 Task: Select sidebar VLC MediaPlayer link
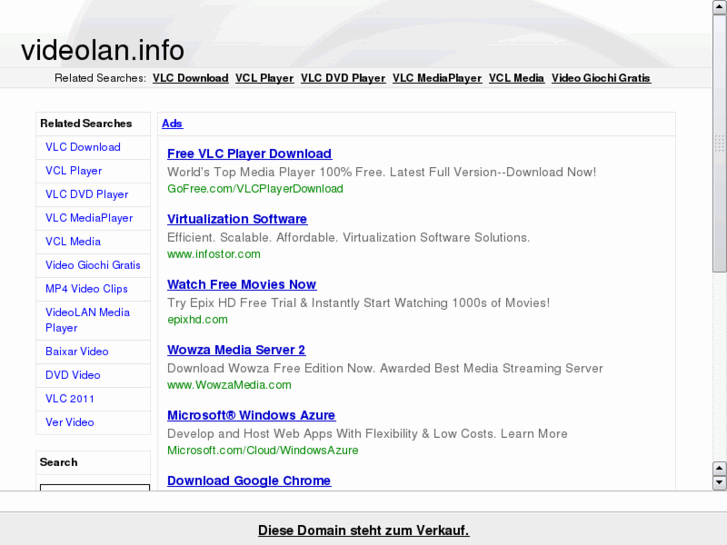89,218
